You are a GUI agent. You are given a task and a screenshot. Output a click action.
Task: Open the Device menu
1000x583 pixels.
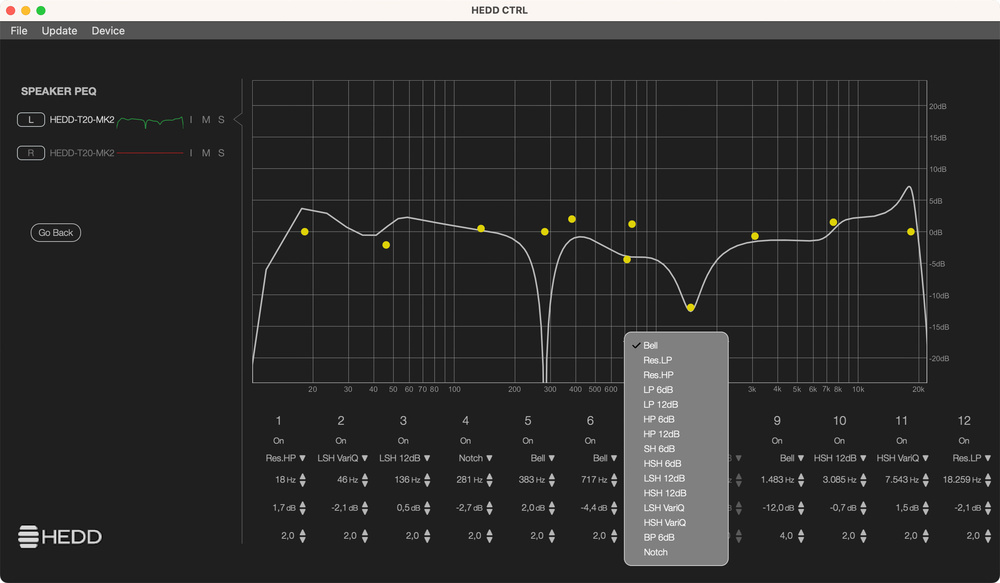(108, 31)
